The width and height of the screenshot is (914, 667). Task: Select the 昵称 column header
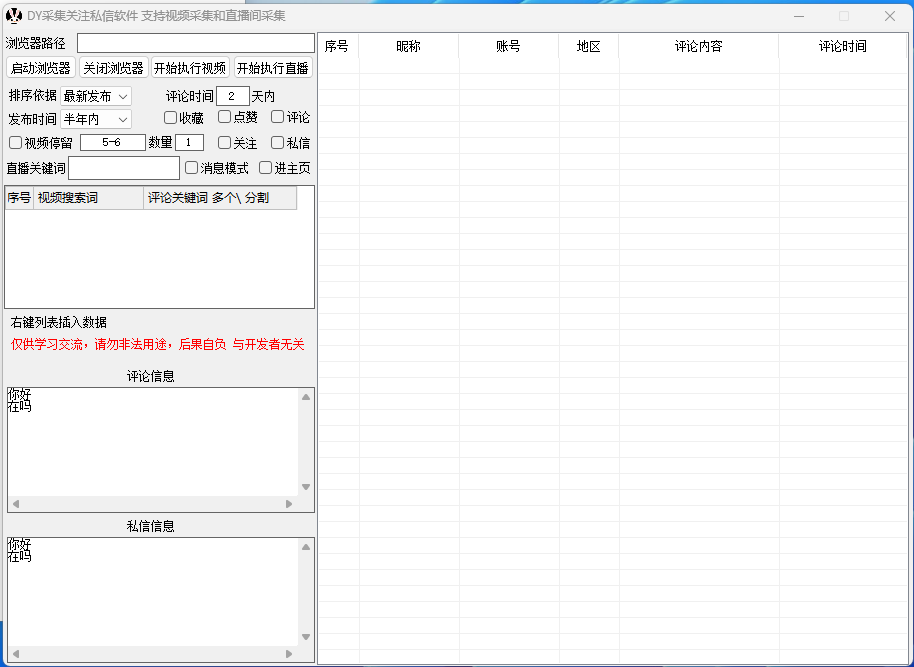pyautogui.click(x=408, y=46)
